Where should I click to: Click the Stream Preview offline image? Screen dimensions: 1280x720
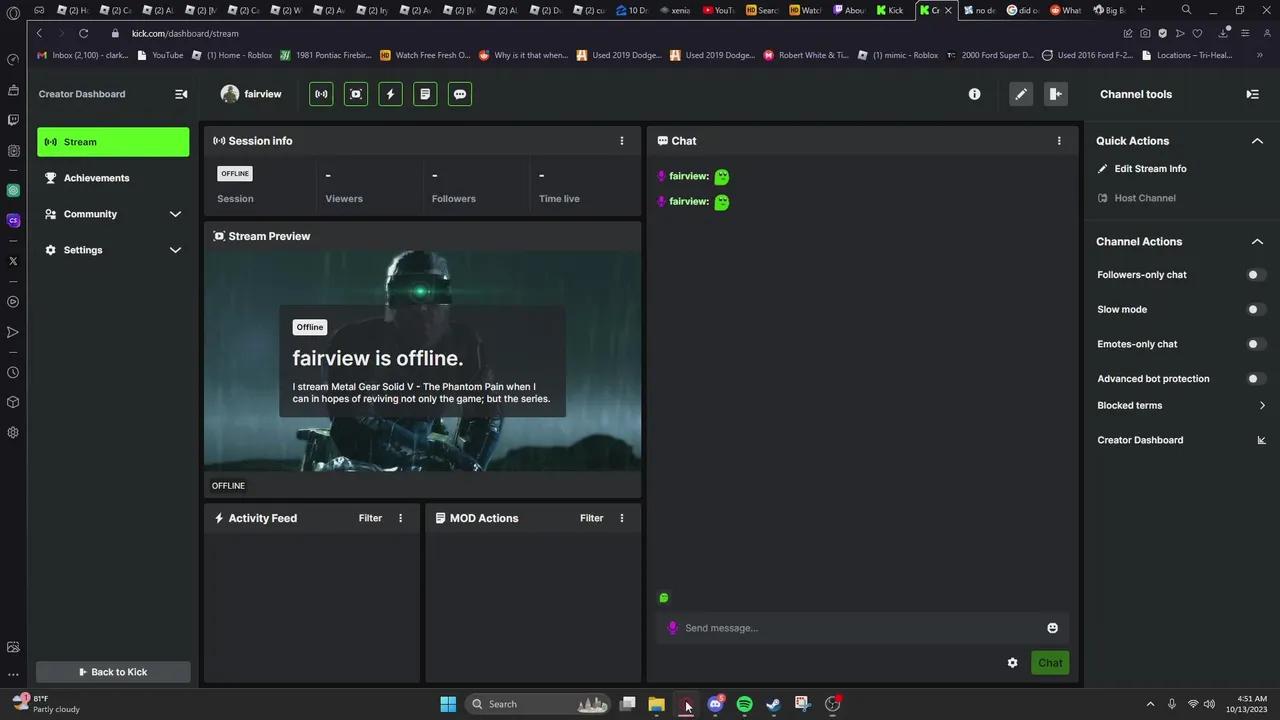tap(422, 361)
